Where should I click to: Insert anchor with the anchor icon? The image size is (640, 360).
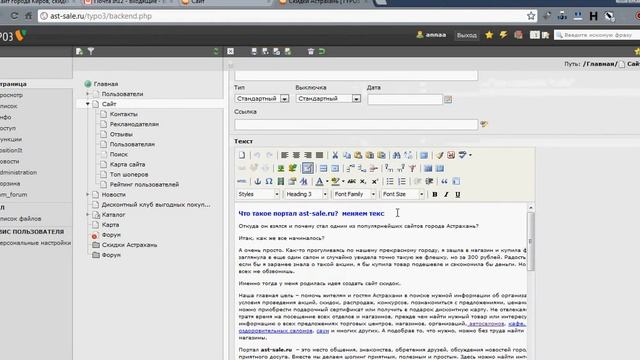tap(258, 181)
